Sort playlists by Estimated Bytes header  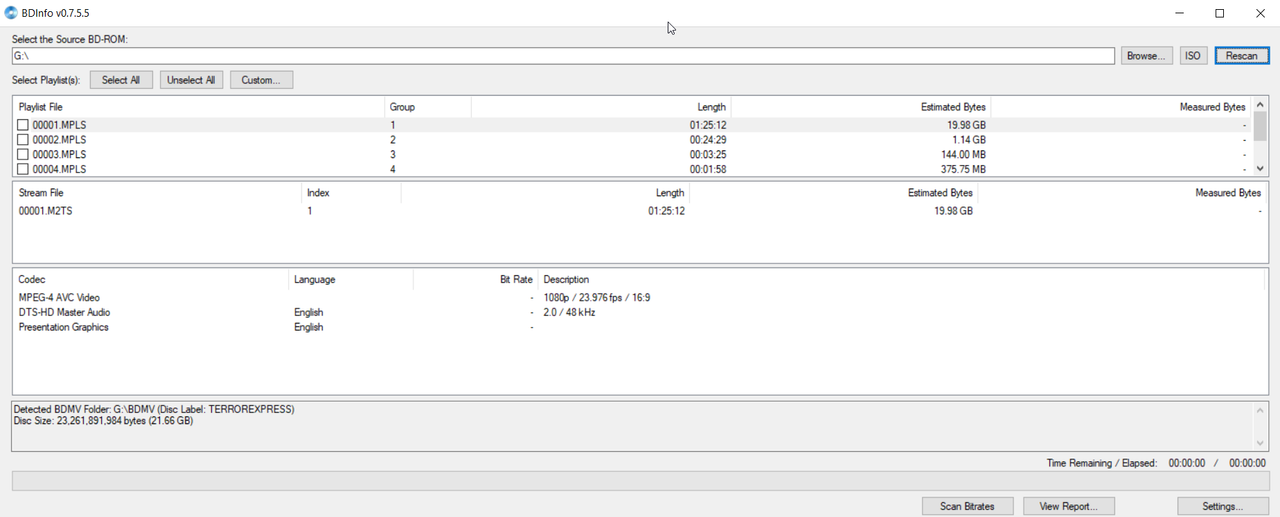[x=861, y=107]
